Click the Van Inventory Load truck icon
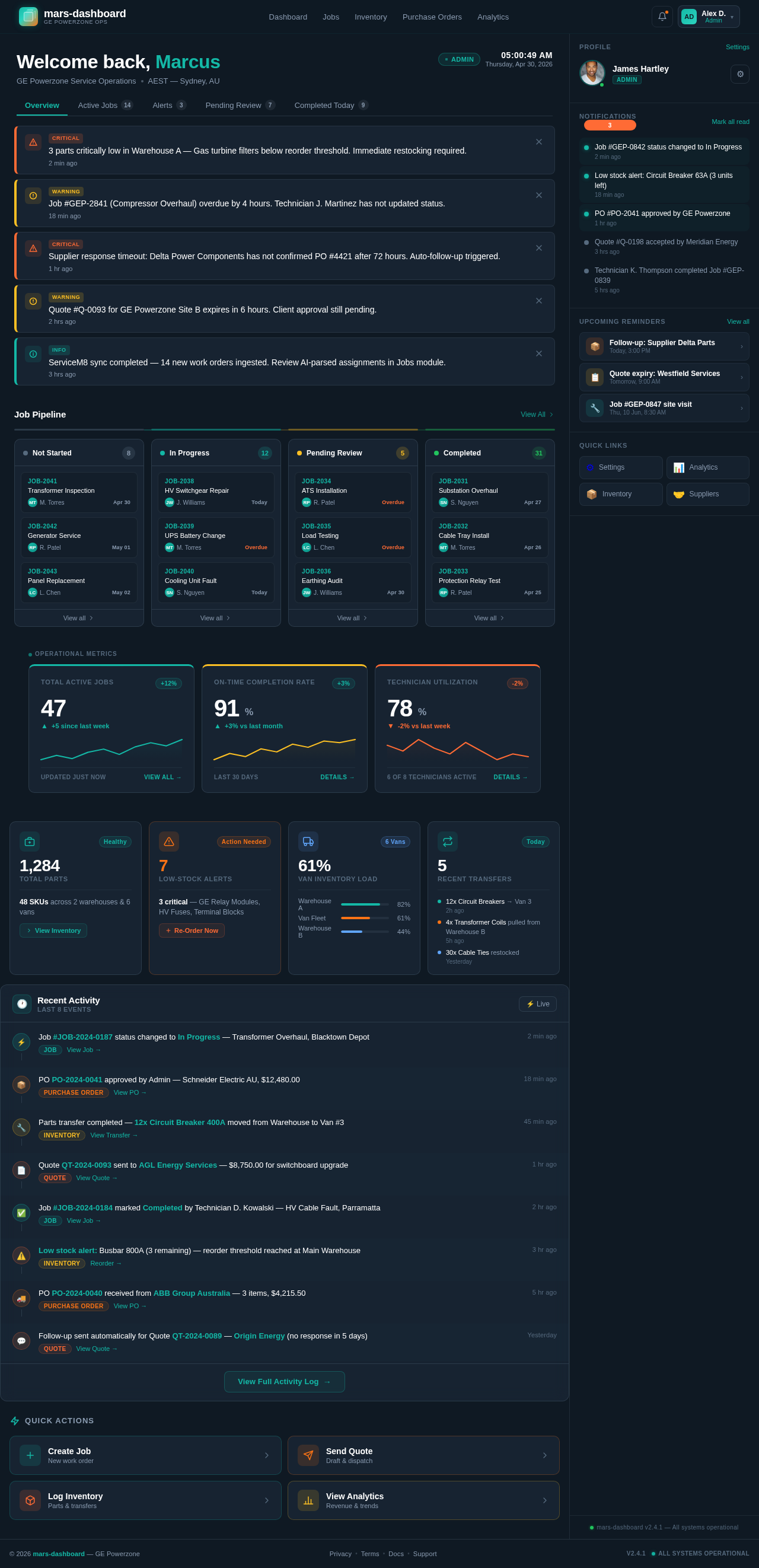Image resolution: width=759 pixels, height=1568 pixels. point(308,841)
